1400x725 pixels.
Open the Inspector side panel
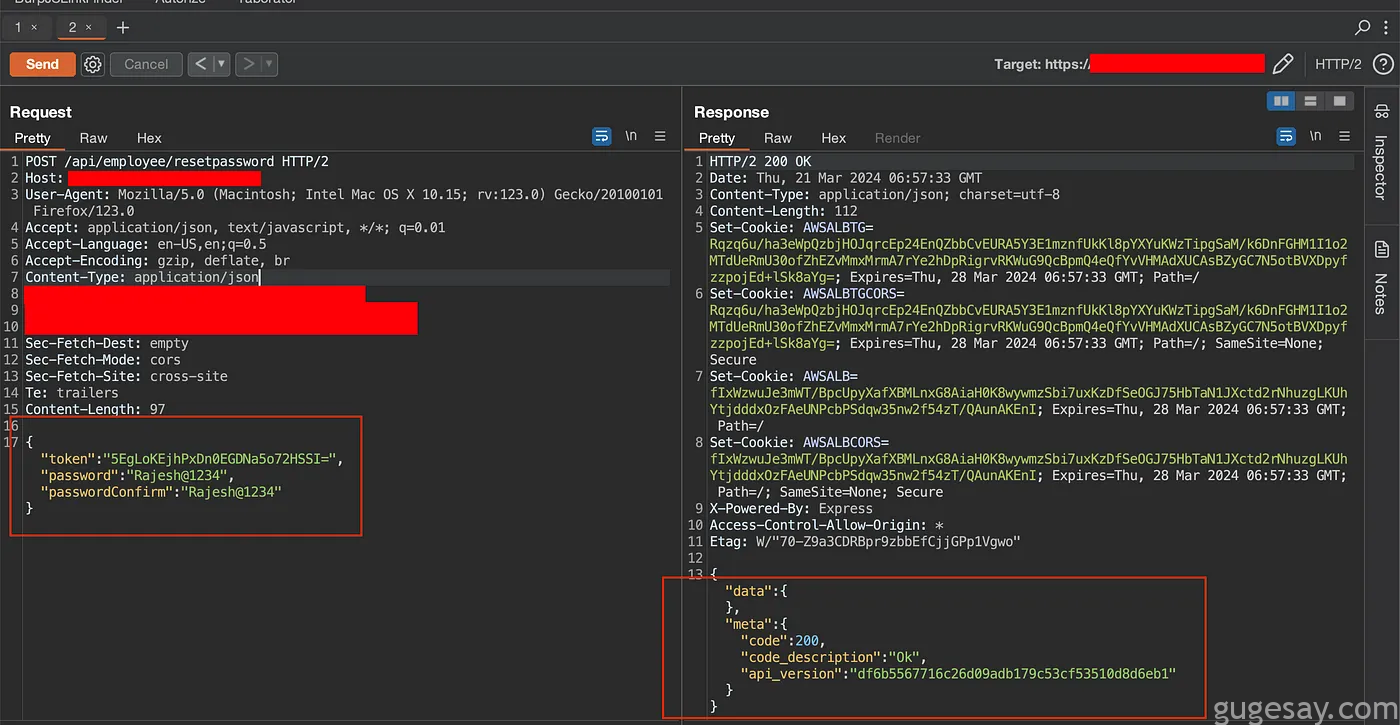pyautogui.click(x=1381, y=152)
